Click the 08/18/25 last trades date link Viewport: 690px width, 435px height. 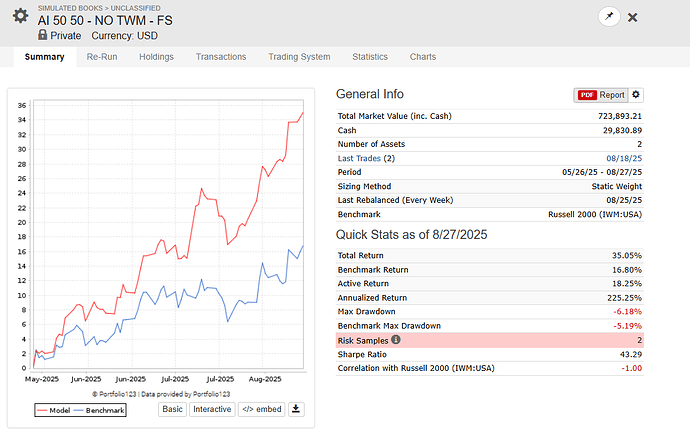pyautogui.click(x=624, y=158)
